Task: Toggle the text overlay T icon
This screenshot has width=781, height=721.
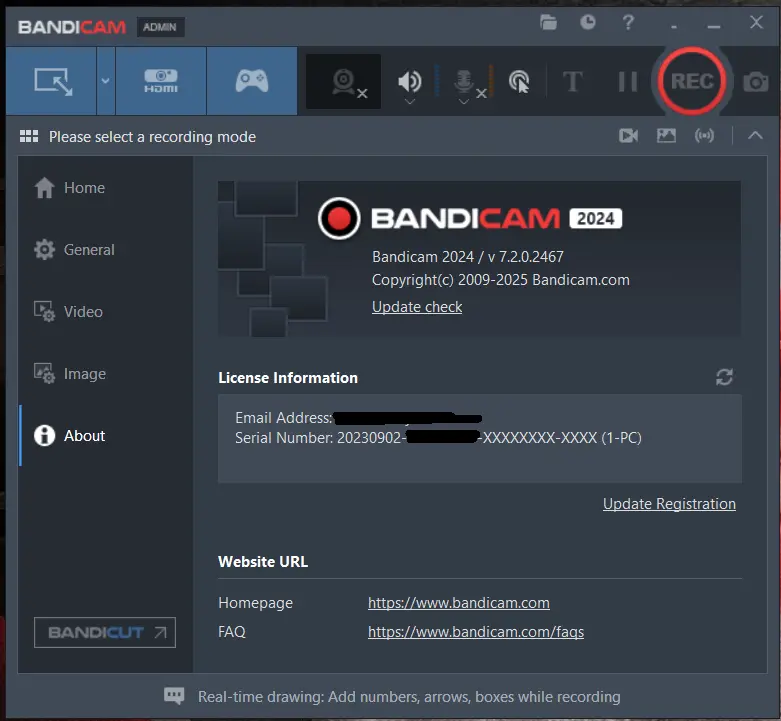Action: (573, 81)
